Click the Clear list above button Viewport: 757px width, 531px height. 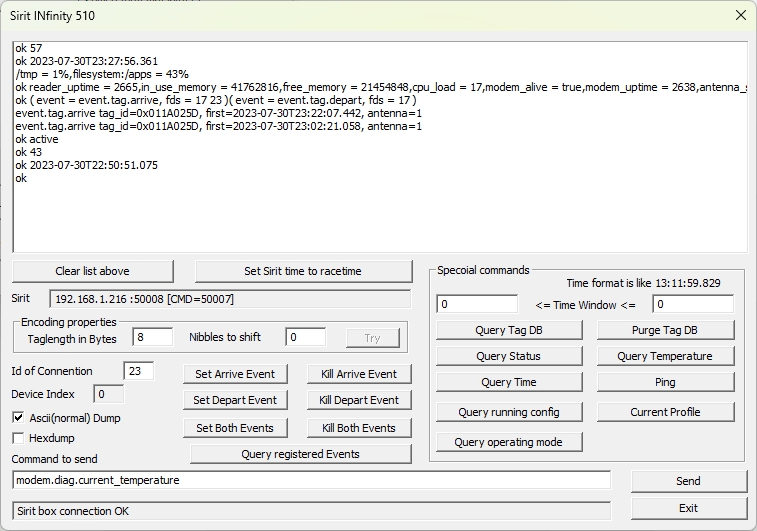click(x=92, y=271)
